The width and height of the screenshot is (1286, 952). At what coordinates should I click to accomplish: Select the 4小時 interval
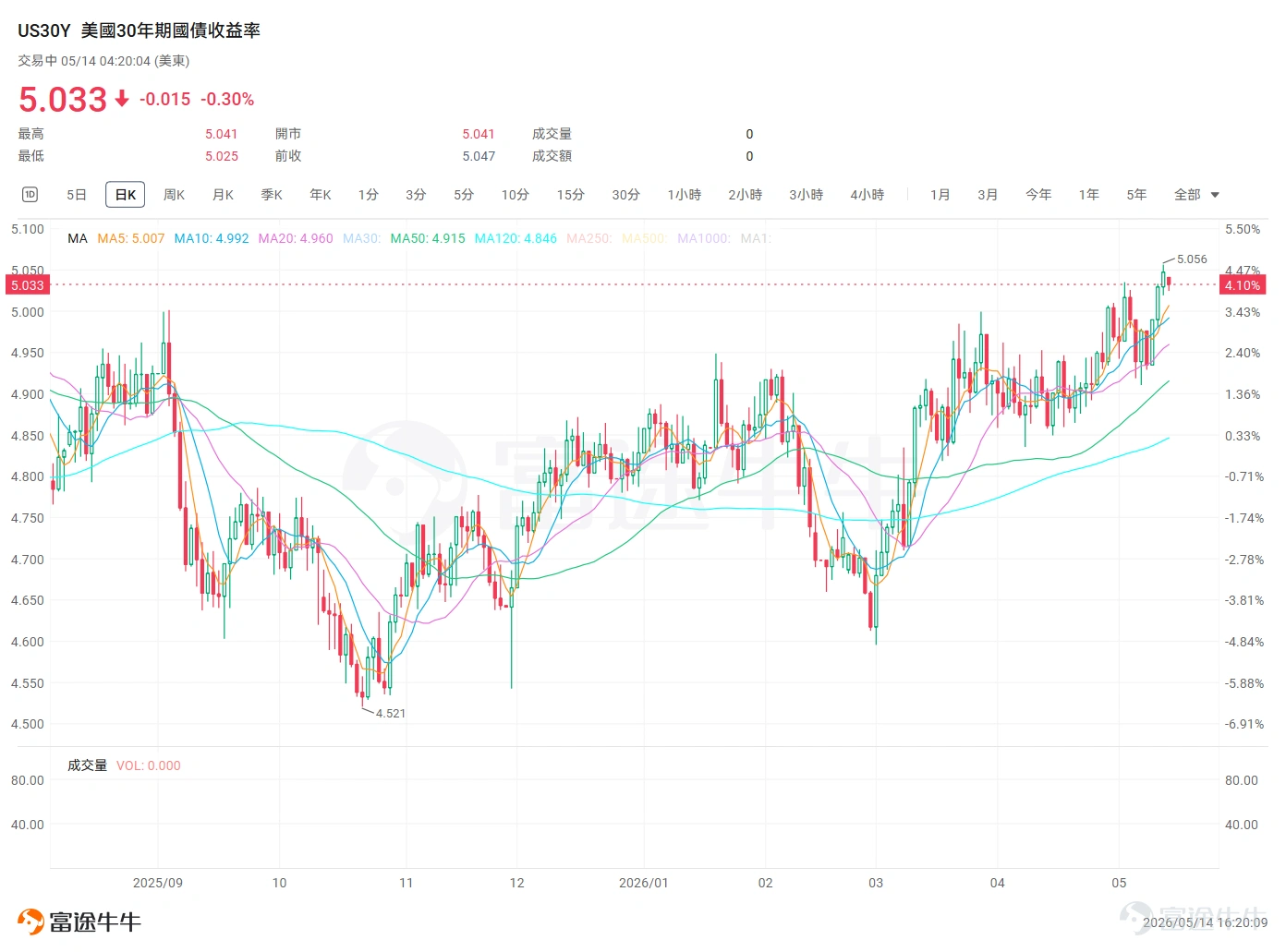click(867, 195)
